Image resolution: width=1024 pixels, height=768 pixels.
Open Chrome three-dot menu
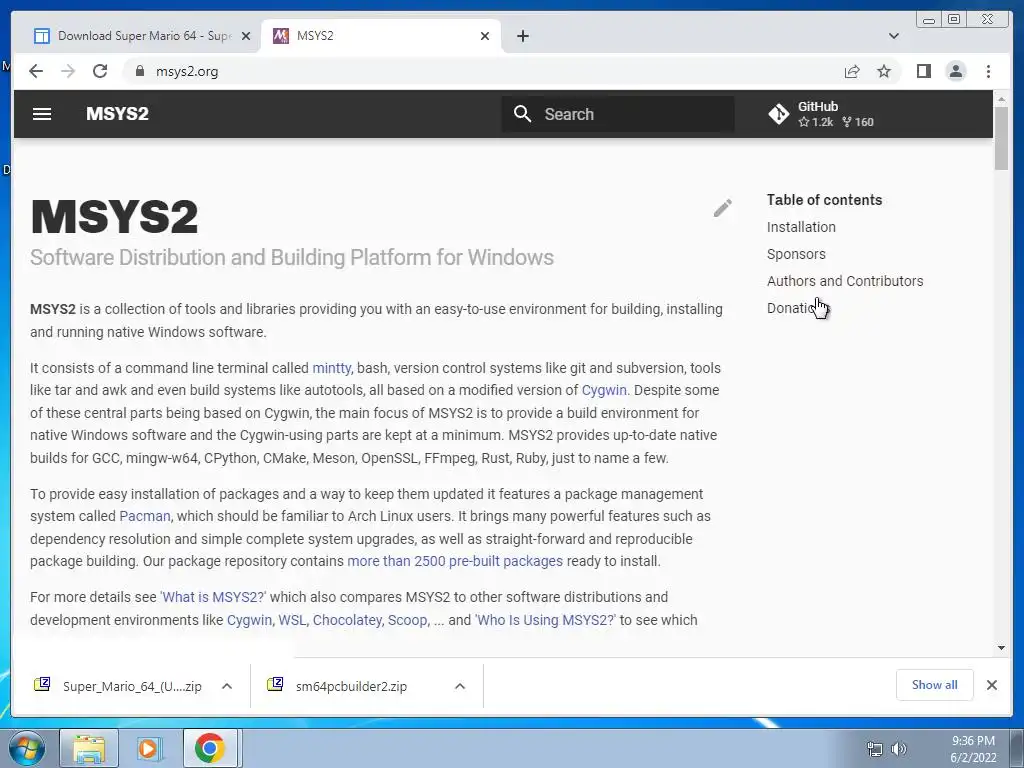988,71
